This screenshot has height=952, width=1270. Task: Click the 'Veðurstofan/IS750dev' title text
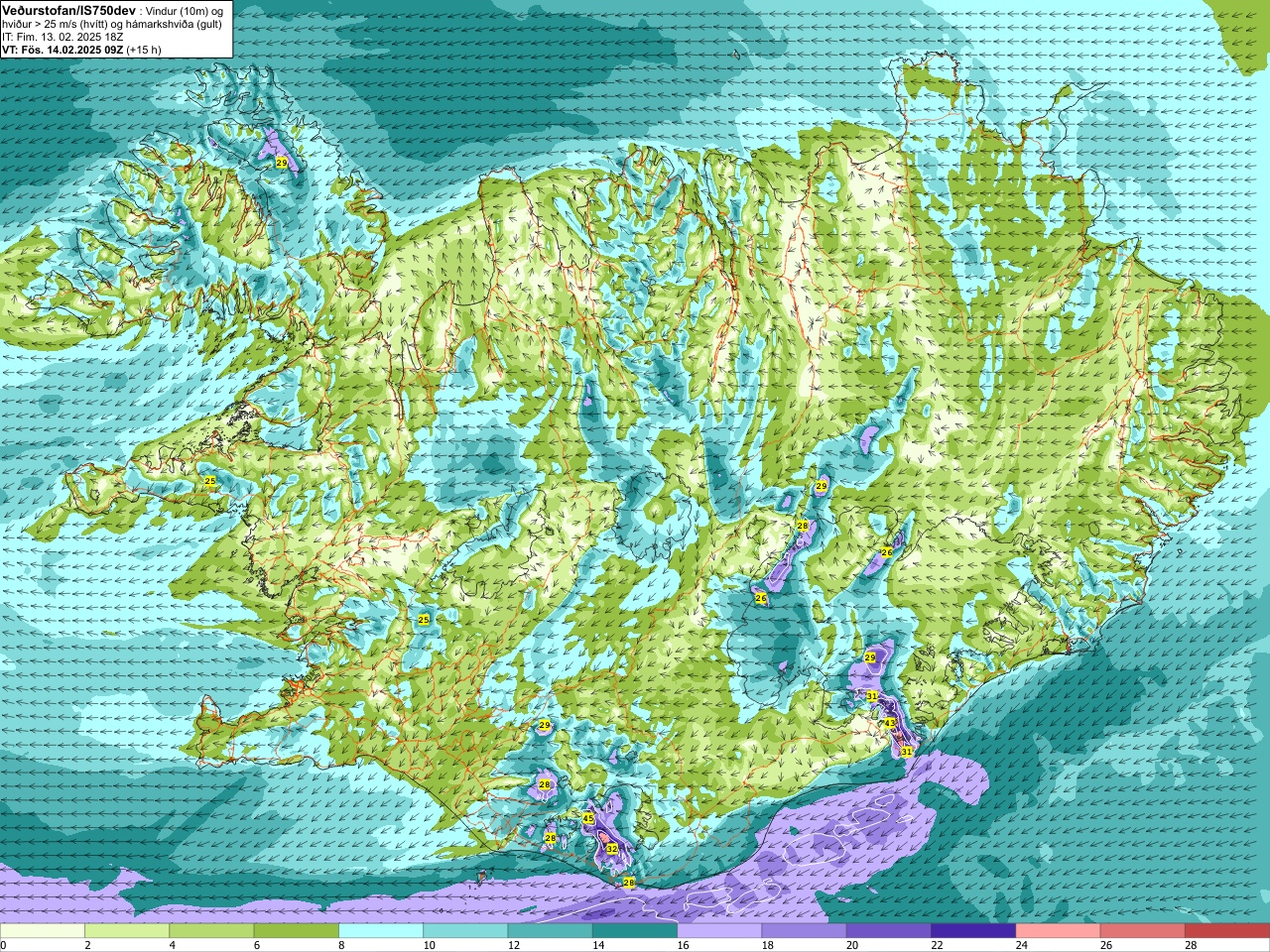click(x=68, y=10)
